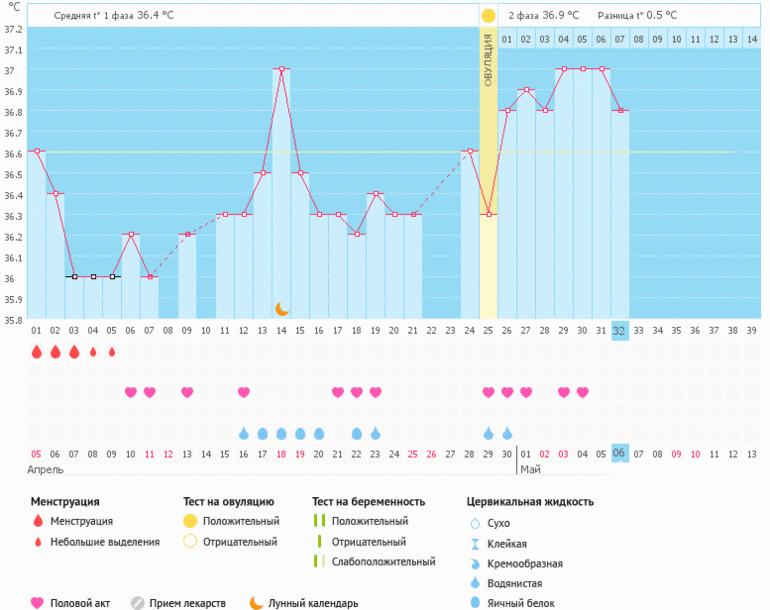
Task: Click the moon icon on cycle day 14
Action: (282, 309)
